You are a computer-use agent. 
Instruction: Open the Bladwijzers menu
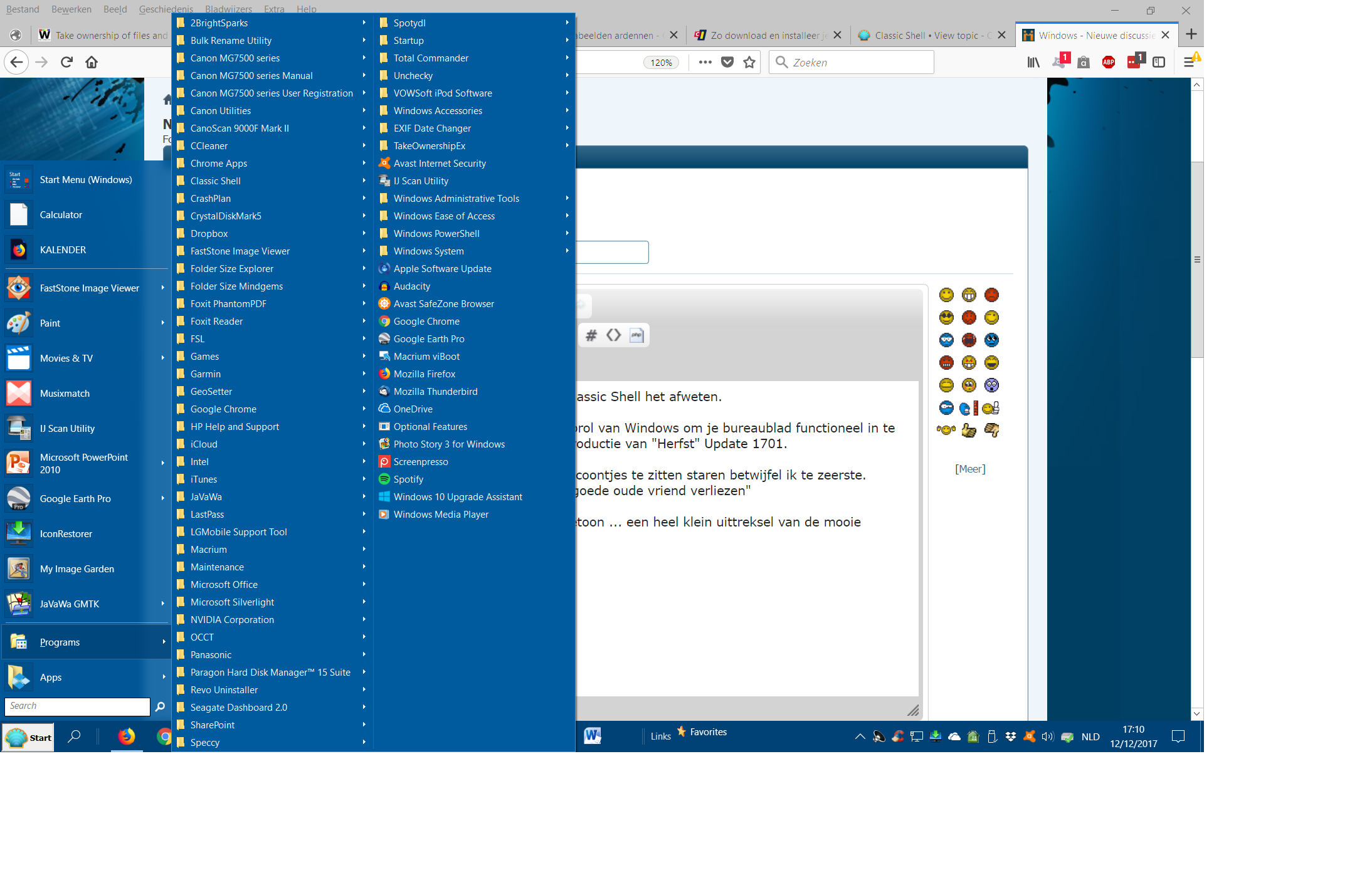pos(228,9)
